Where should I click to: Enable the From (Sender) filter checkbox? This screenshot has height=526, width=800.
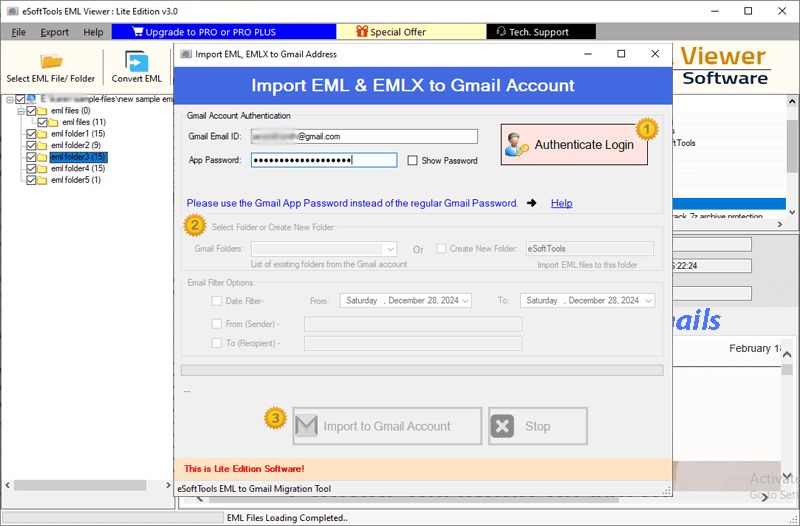point(217,324)
